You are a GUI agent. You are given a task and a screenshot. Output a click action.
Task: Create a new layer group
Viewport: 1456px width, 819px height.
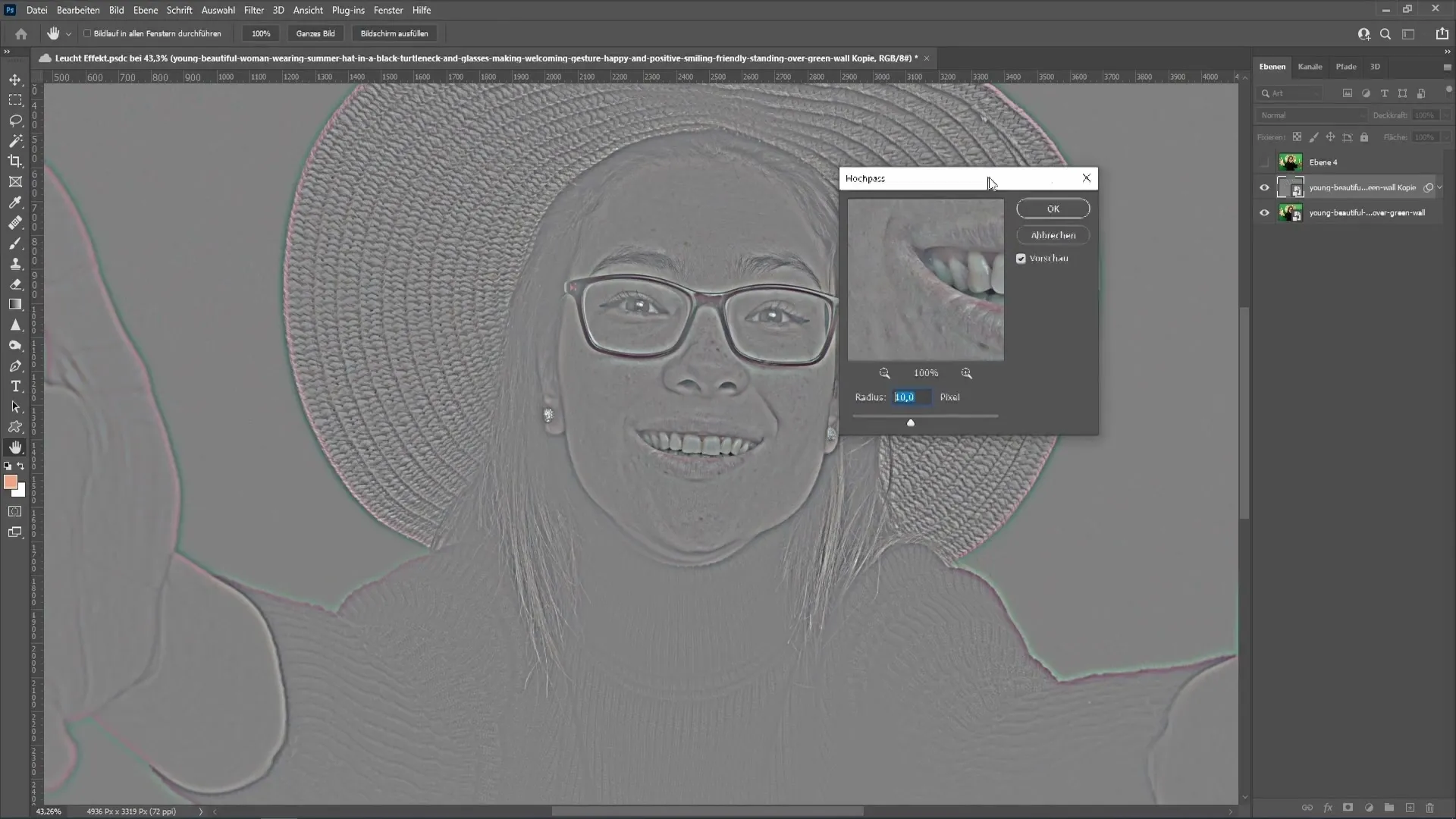point(1389,808)
